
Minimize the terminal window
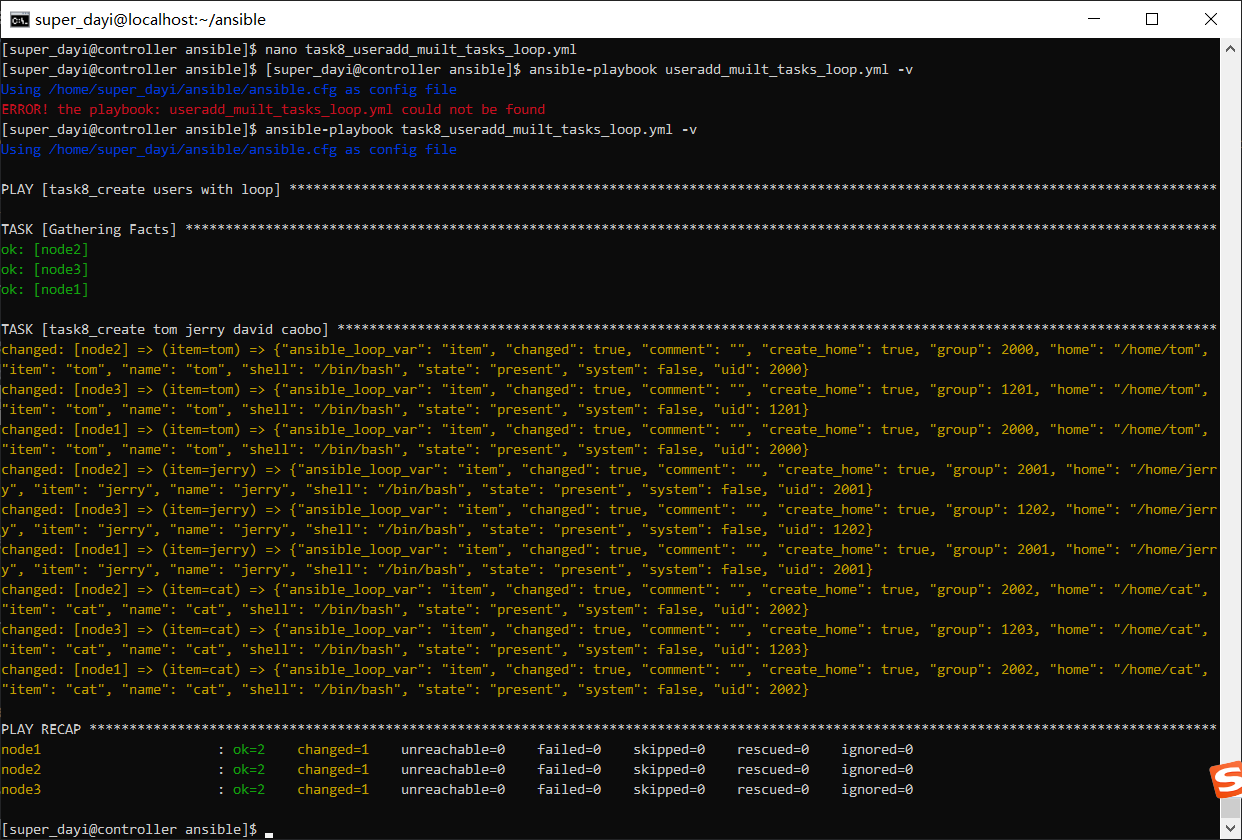point(1094,19)
